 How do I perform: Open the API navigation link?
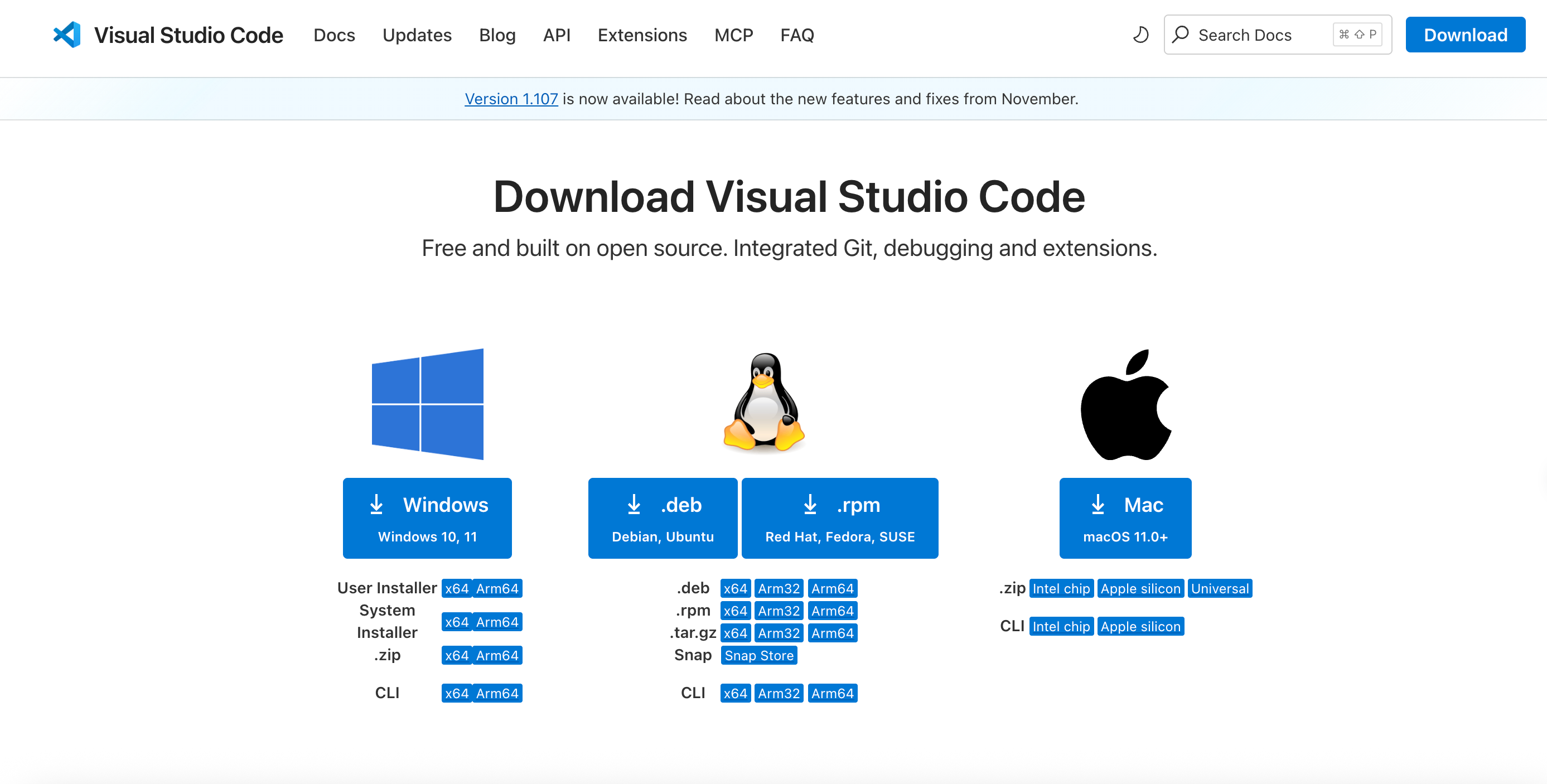pos(557,35)
